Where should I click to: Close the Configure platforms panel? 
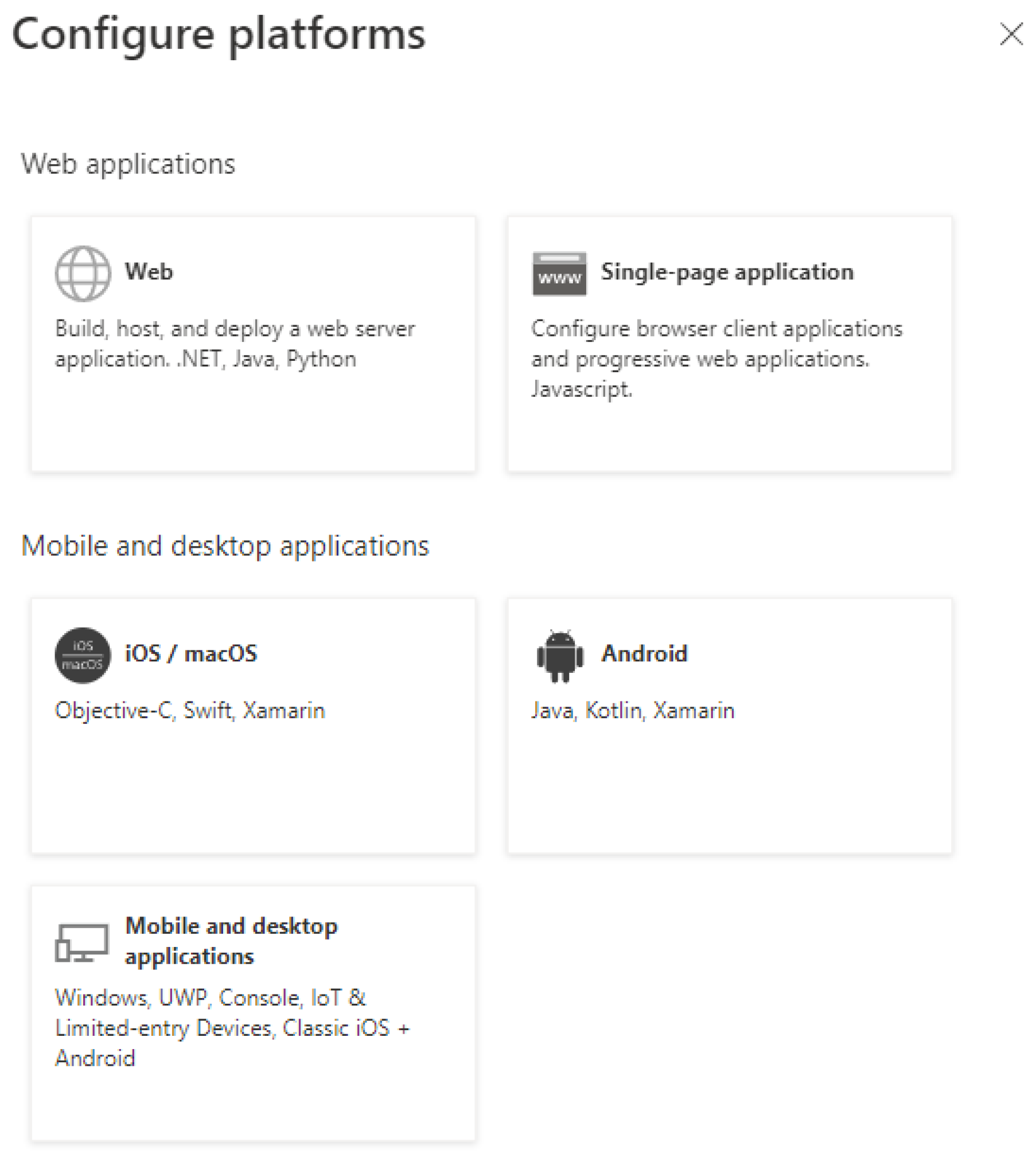(1010, 34)
